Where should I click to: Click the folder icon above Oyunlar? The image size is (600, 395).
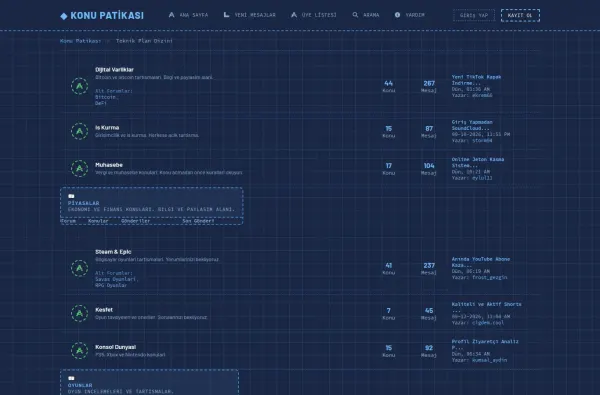tap(71, 378)
